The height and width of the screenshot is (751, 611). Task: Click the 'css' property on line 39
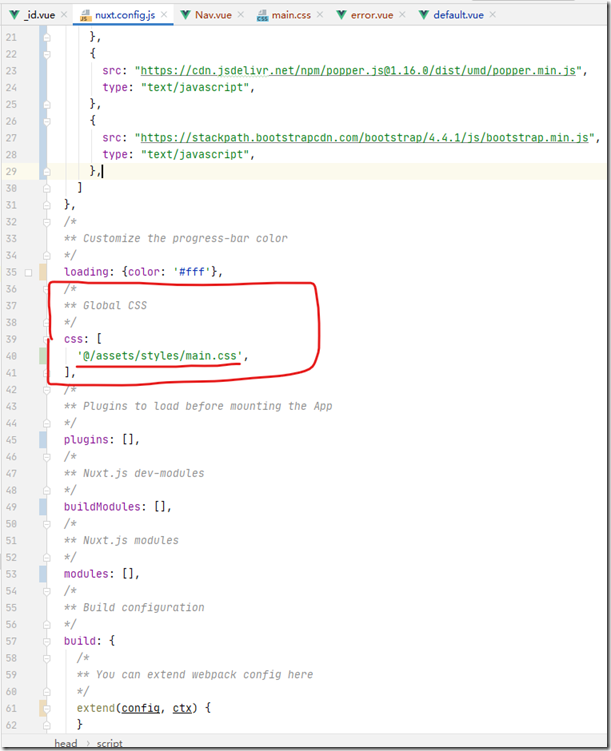[73, 339]
